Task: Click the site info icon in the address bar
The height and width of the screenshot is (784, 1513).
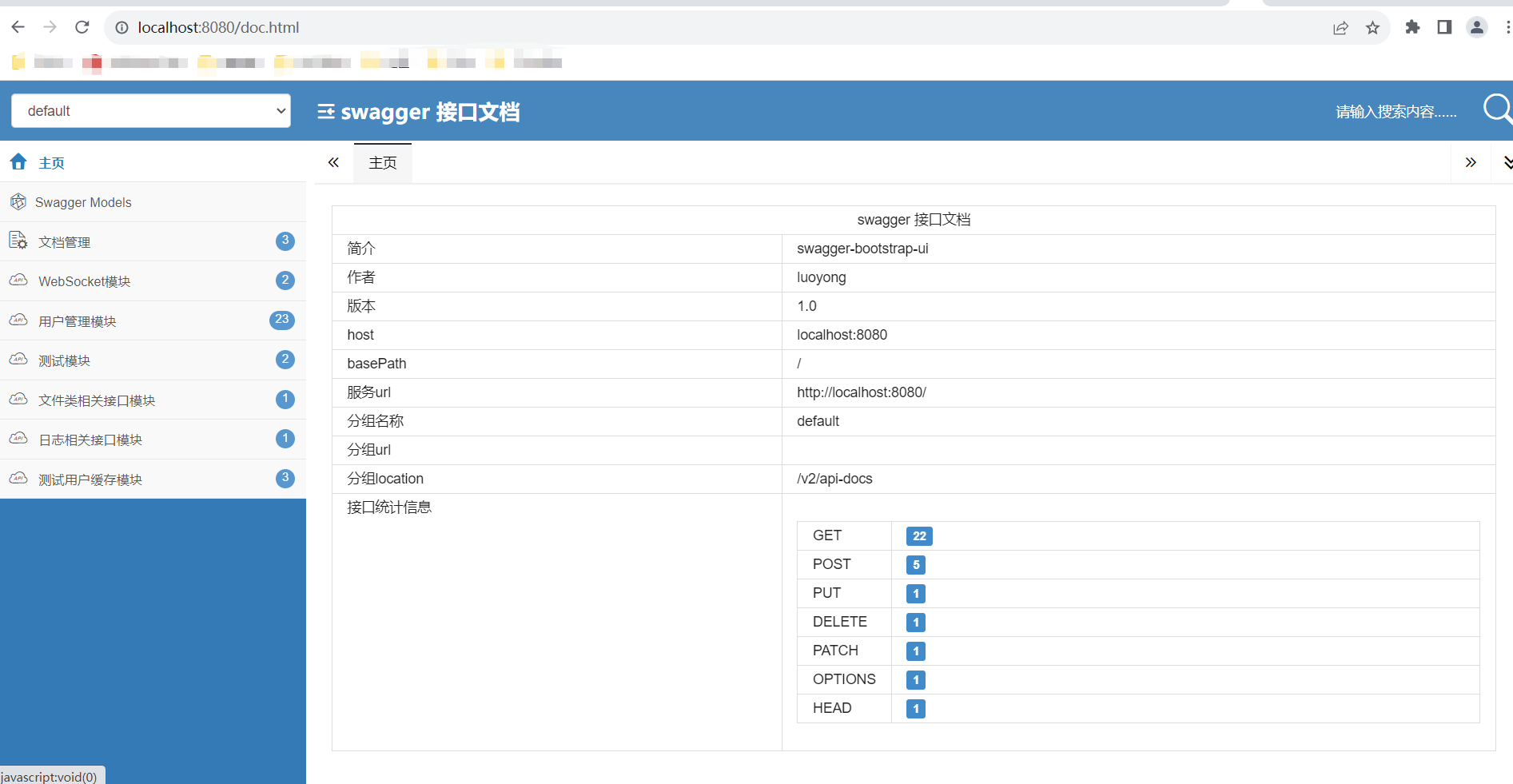Action: [x=121, y=28]
